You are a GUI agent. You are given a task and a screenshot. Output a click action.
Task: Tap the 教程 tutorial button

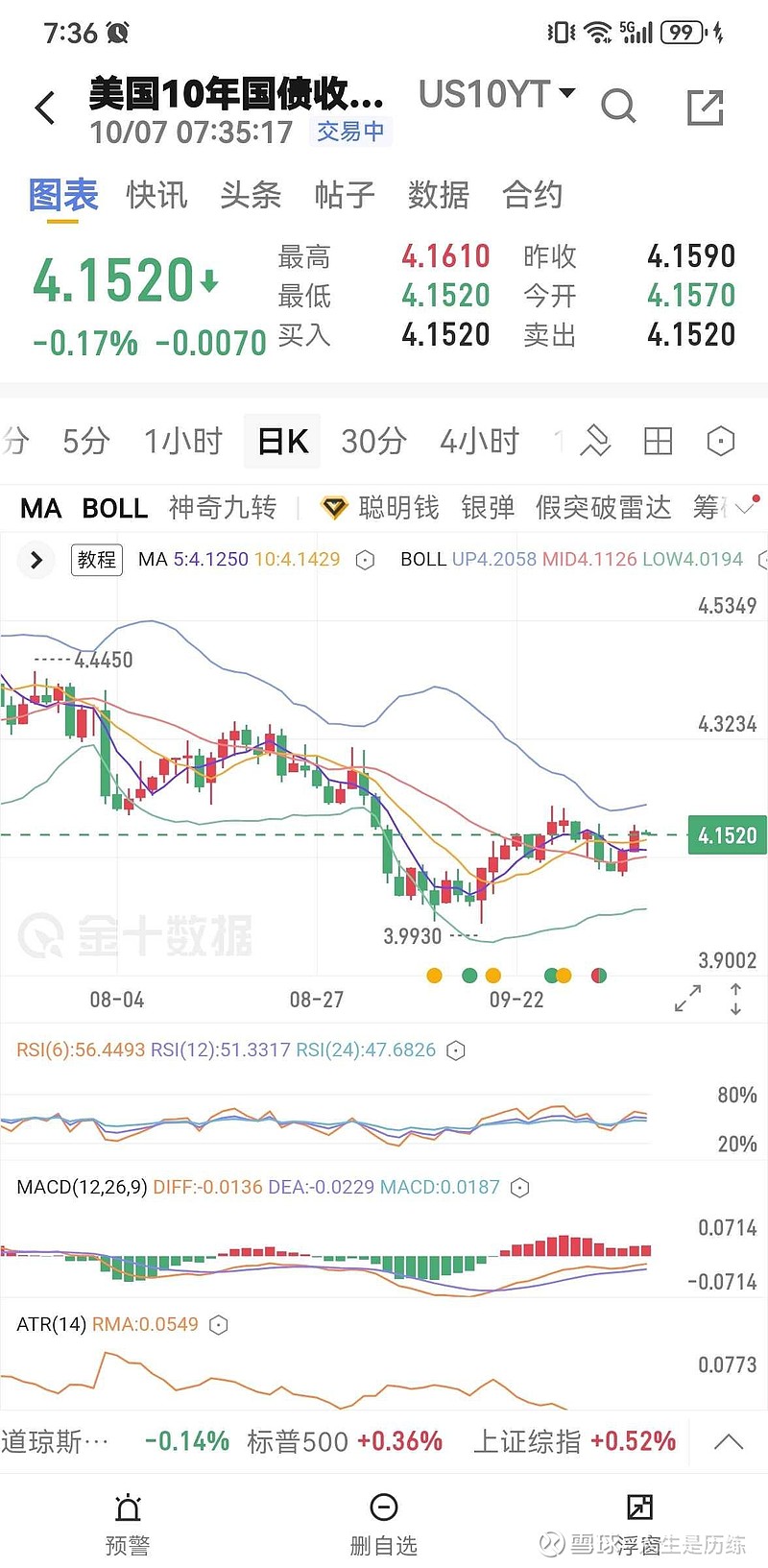[97, 559]
